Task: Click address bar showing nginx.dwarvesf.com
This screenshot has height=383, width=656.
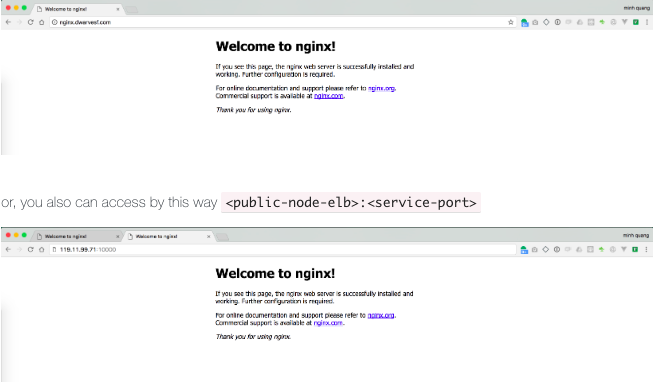Action: tap(282, 22)
